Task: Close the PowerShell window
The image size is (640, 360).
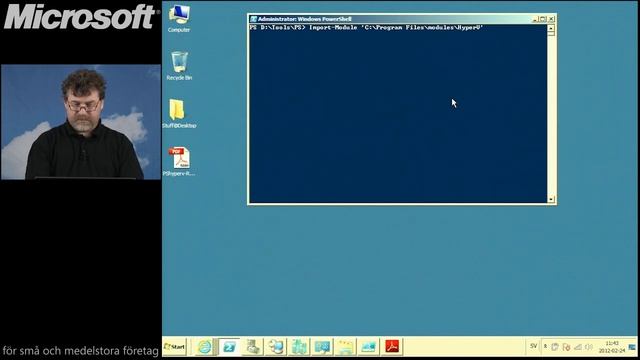Action: click(x=551, y=19)
